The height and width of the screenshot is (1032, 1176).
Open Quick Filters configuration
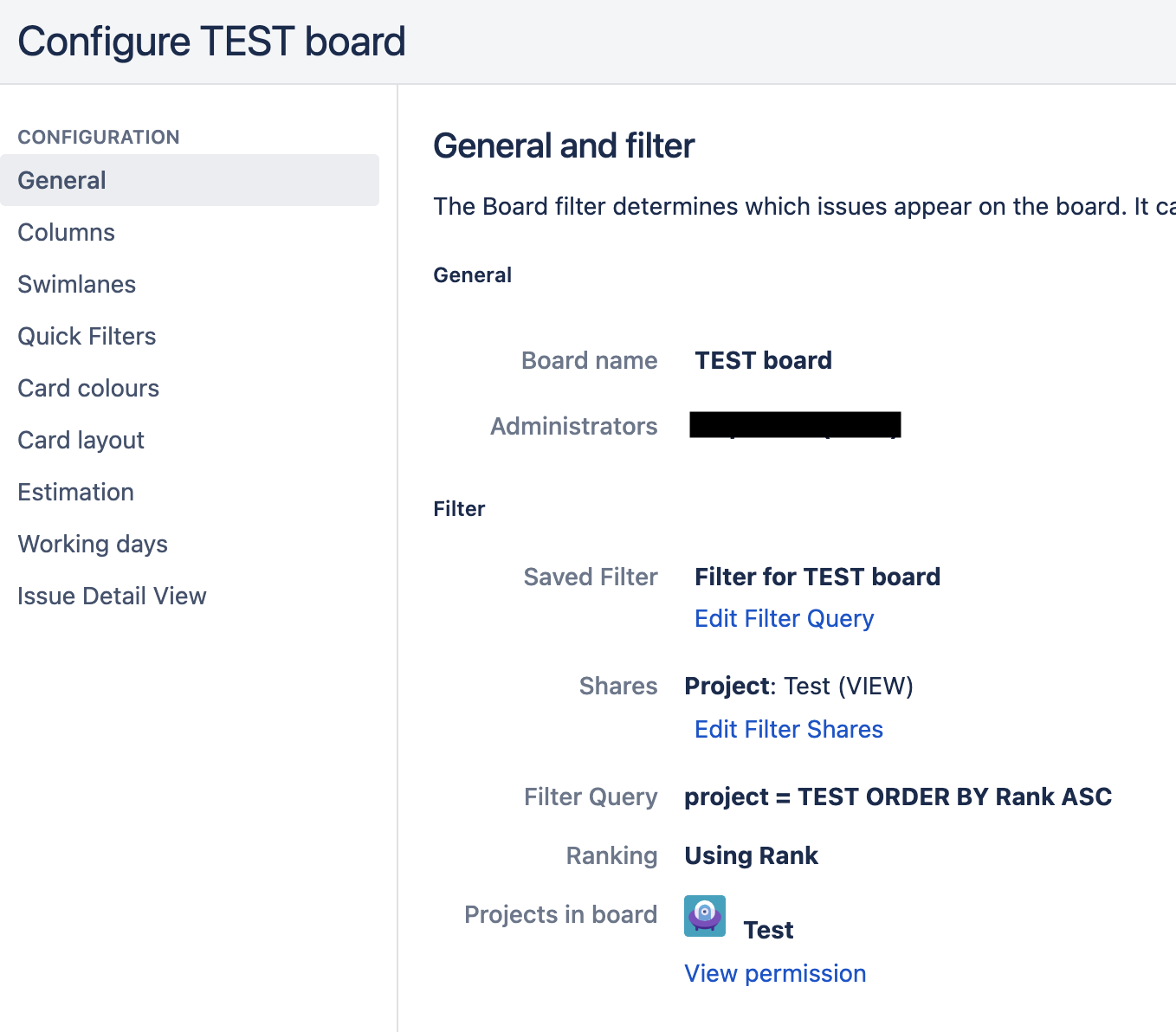pos(87,336)
